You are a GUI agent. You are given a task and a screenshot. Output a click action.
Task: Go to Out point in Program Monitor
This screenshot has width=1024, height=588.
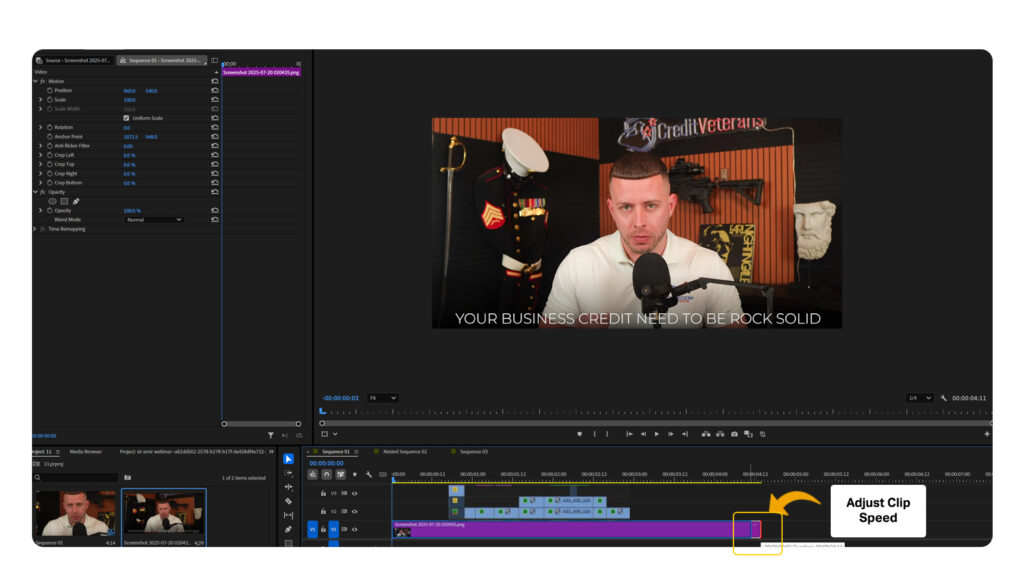684,434
